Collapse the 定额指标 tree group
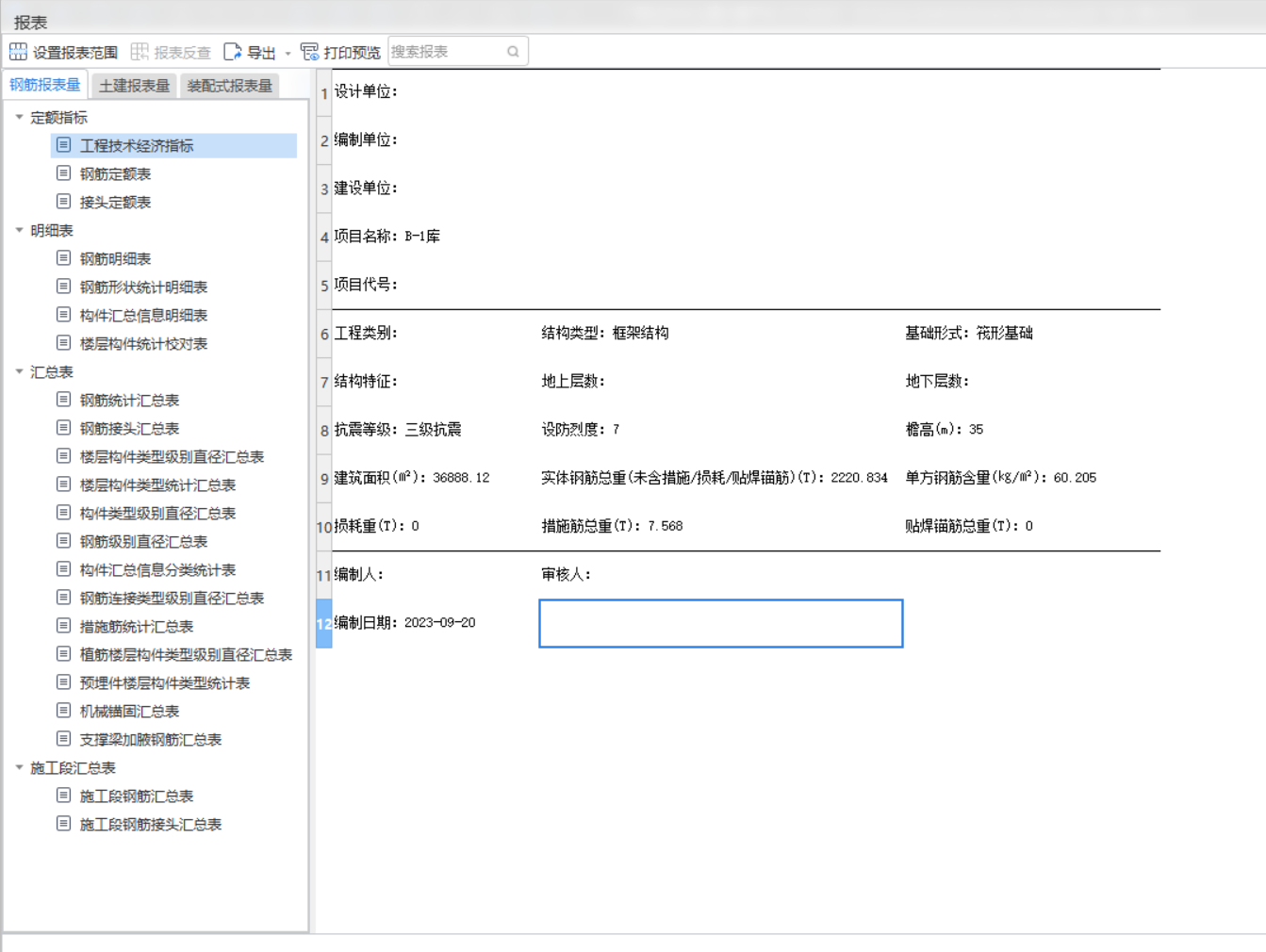Viewport: 1266px width, 952px height. click(x=19, y=117)
